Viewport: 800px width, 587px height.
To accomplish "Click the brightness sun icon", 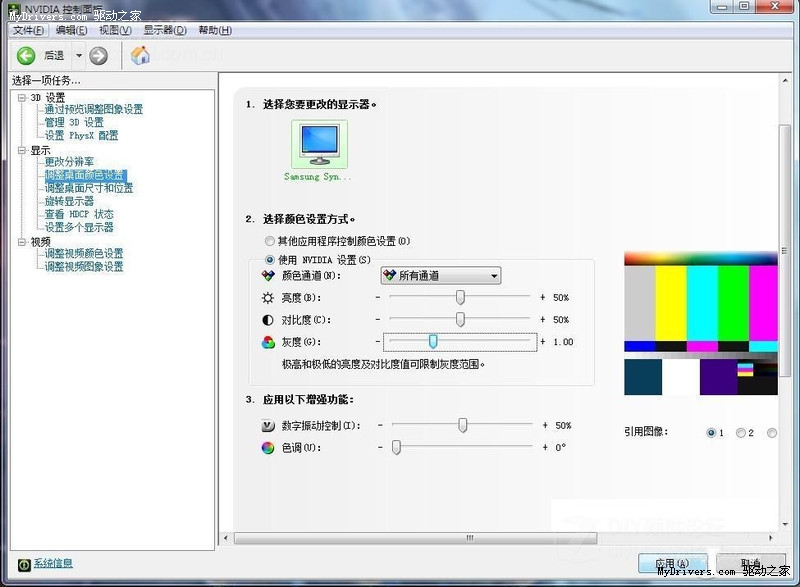I will pyautogui.click(x=268, y=298).
